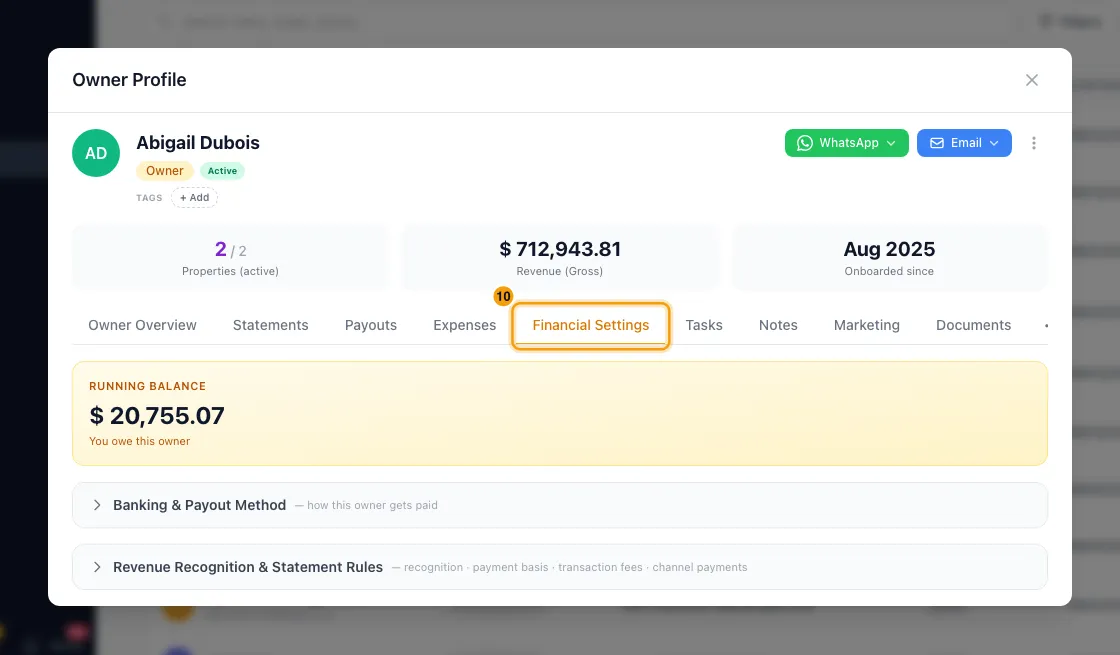
Task: Click the Aug 2025 onboarded card
Action: [889, 258]
